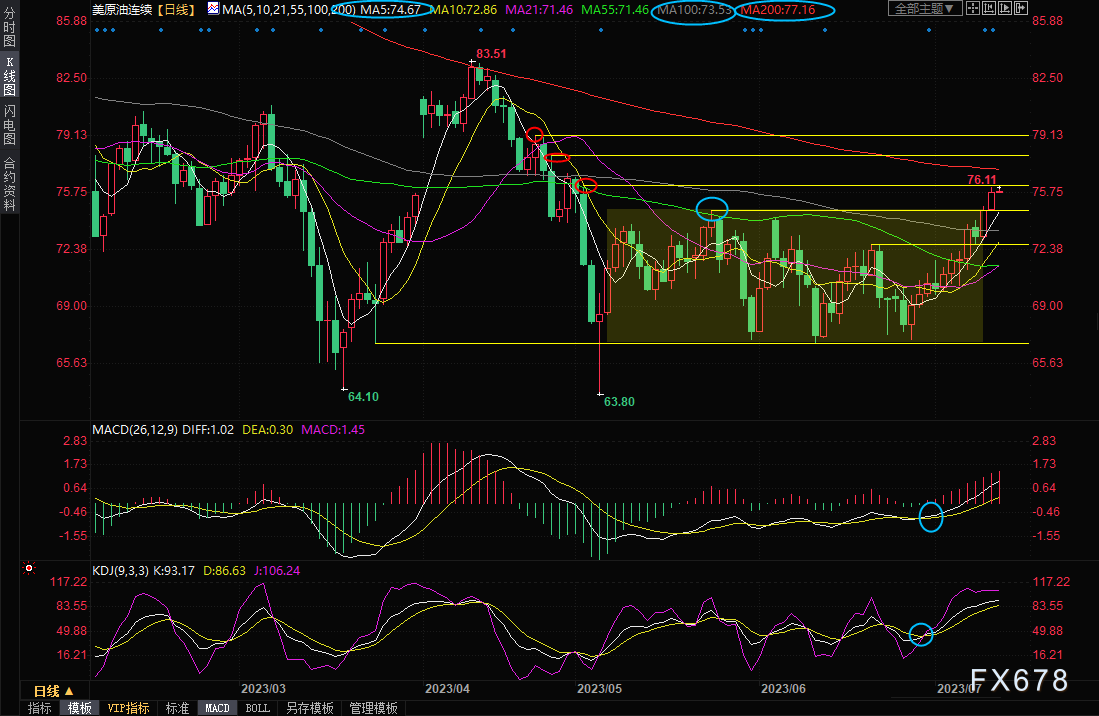Click the shift-chart-right icon
The width and height of the screenshot is (1099, 716).
coord(1021,8)
